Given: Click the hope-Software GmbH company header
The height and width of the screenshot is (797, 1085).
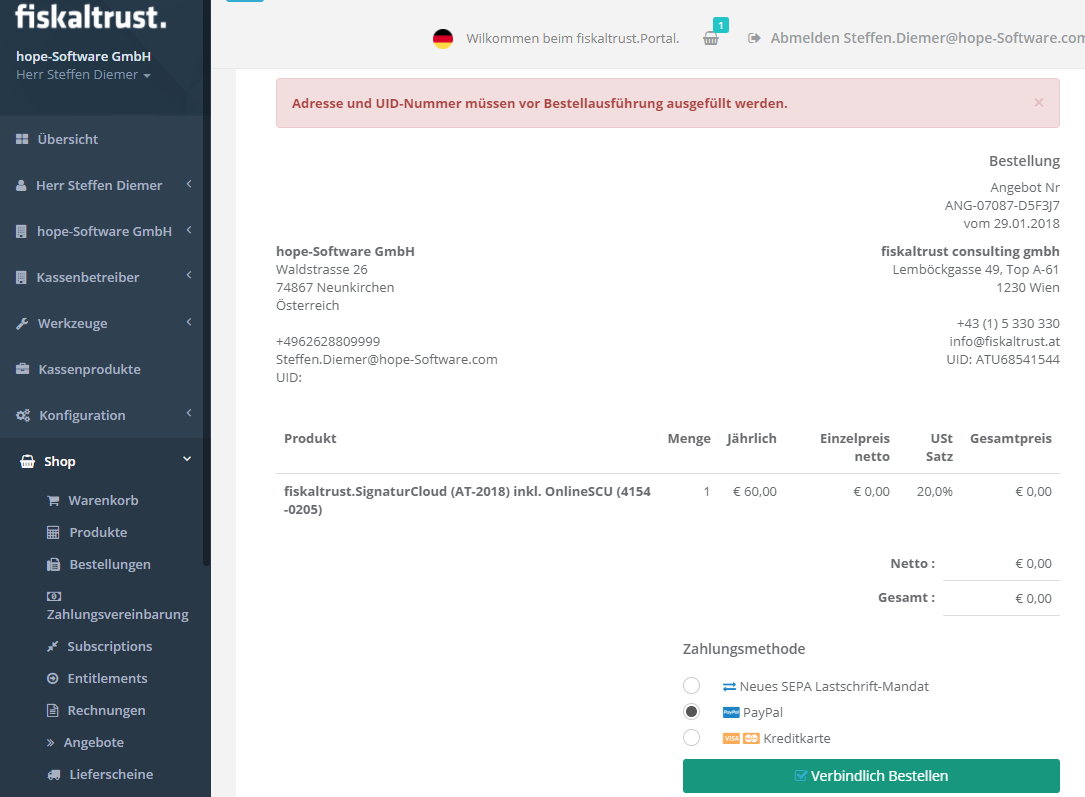Looking at the screenshot, I should 83,57.
